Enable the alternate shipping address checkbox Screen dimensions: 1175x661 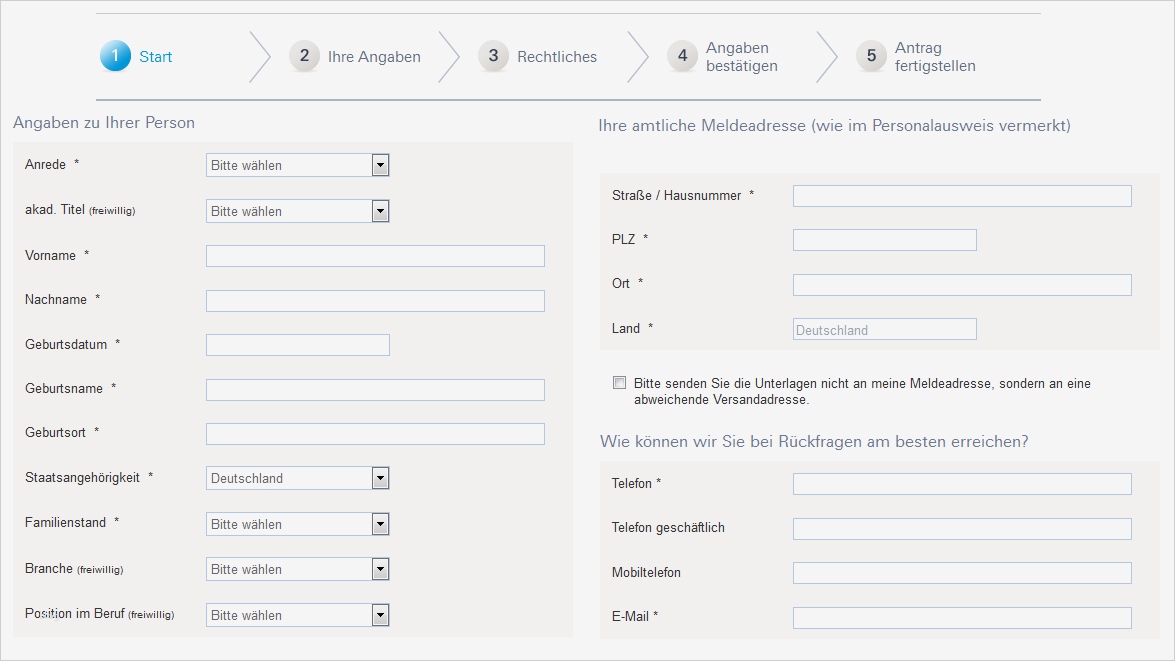[x=620, y=383]
